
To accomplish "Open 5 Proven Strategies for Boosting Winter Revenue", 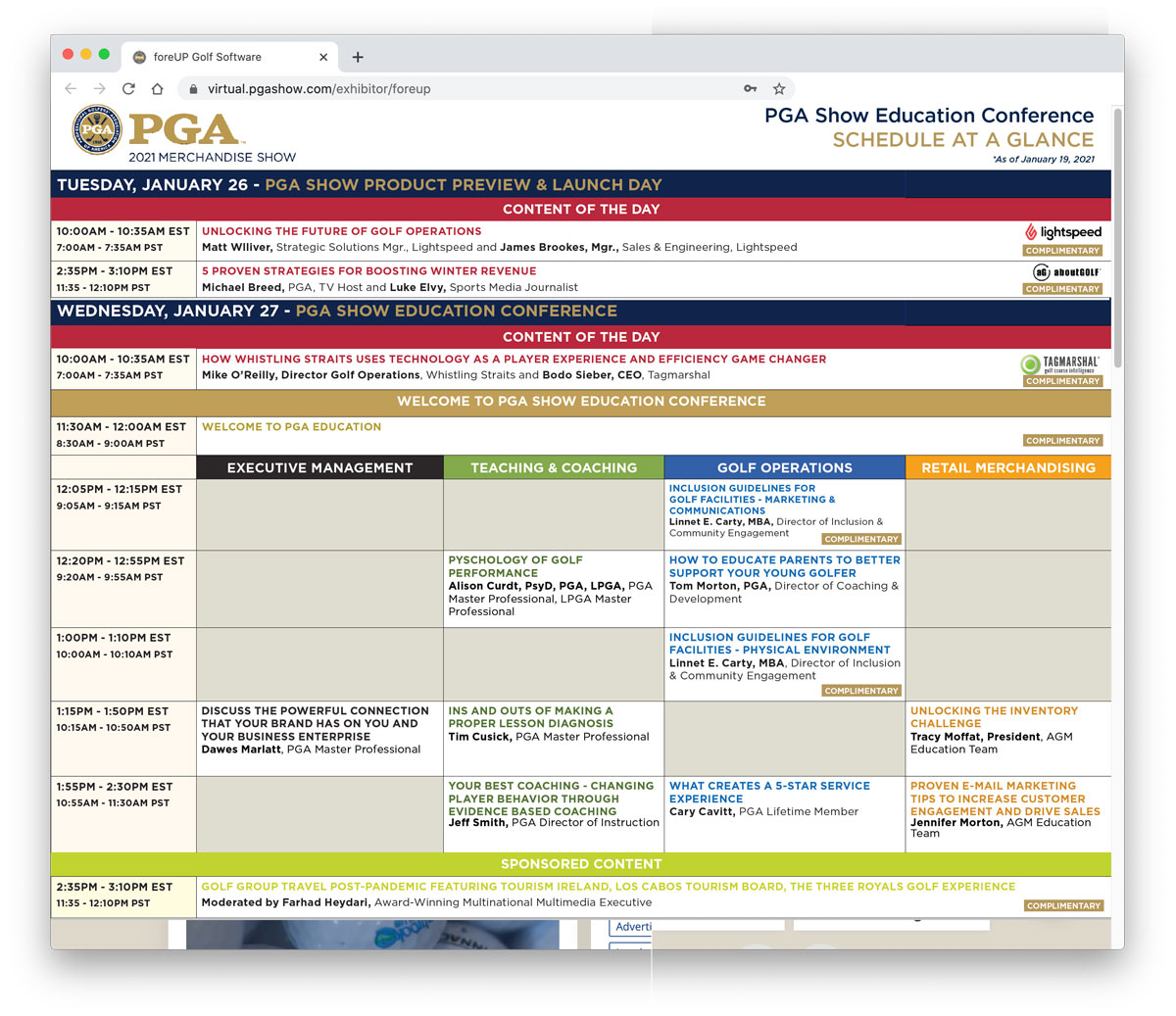I will pyautogui.click(x=368, y=270).
